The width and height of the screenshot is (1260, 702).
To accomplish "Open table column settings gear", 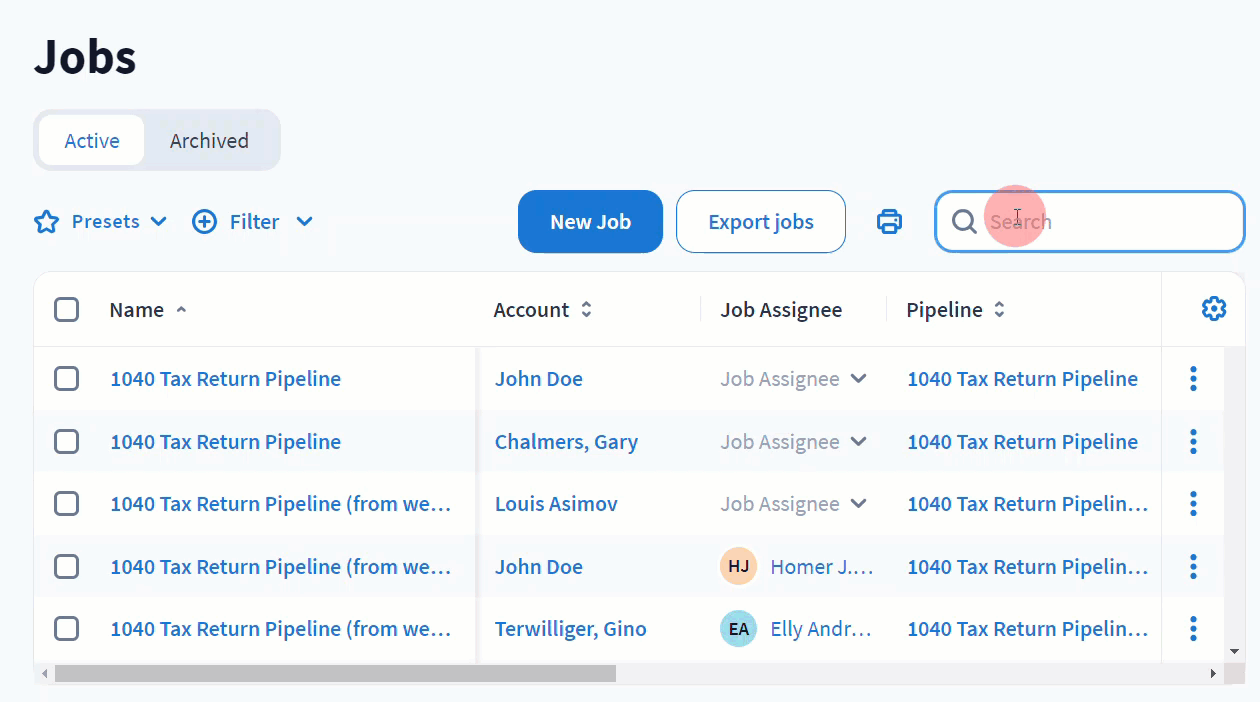I will click(1213, 309).
